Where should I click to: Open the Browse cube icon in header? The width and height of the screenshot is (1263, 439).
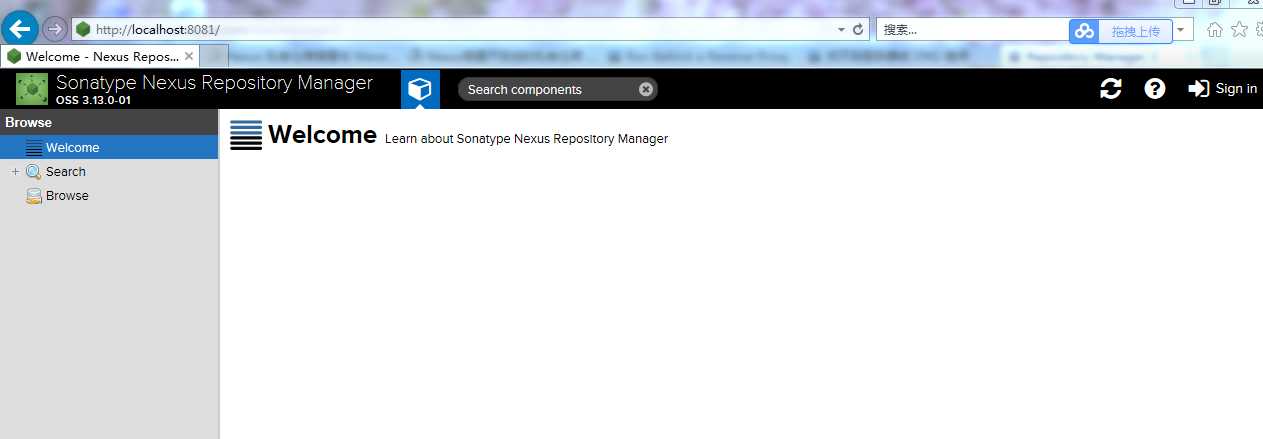click(420, 89)
